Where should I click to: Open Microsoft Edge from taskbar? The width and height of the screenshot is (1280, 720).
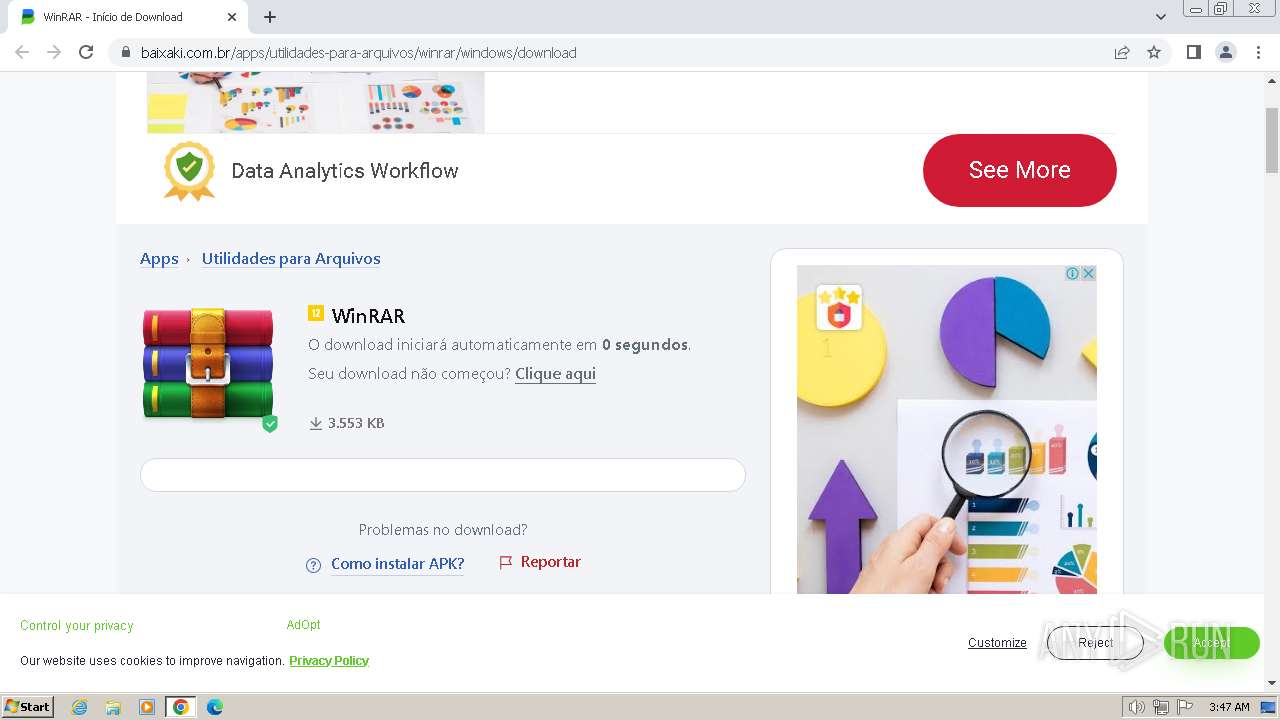click(x=215, y=707)
